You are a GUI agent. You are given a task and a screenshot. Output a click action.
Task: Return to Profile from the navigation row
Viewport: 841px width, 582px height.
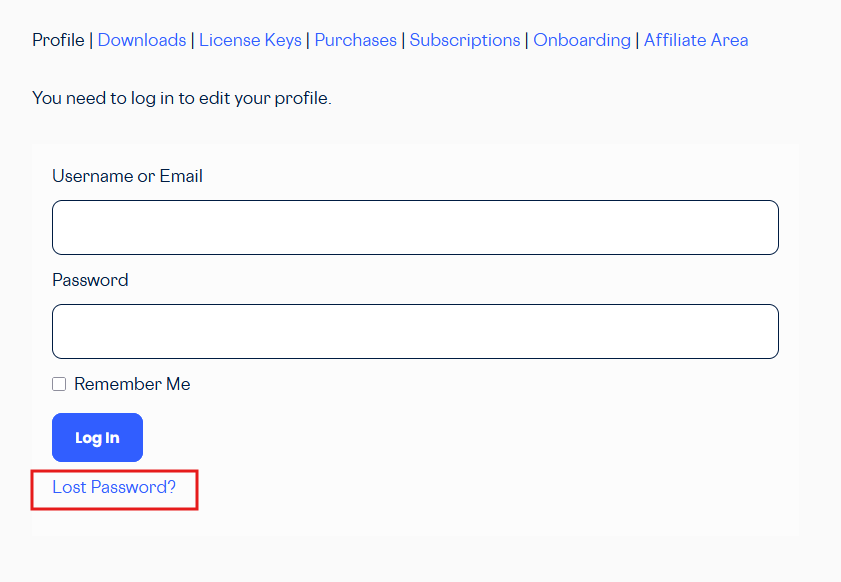[x=58, y=40]
